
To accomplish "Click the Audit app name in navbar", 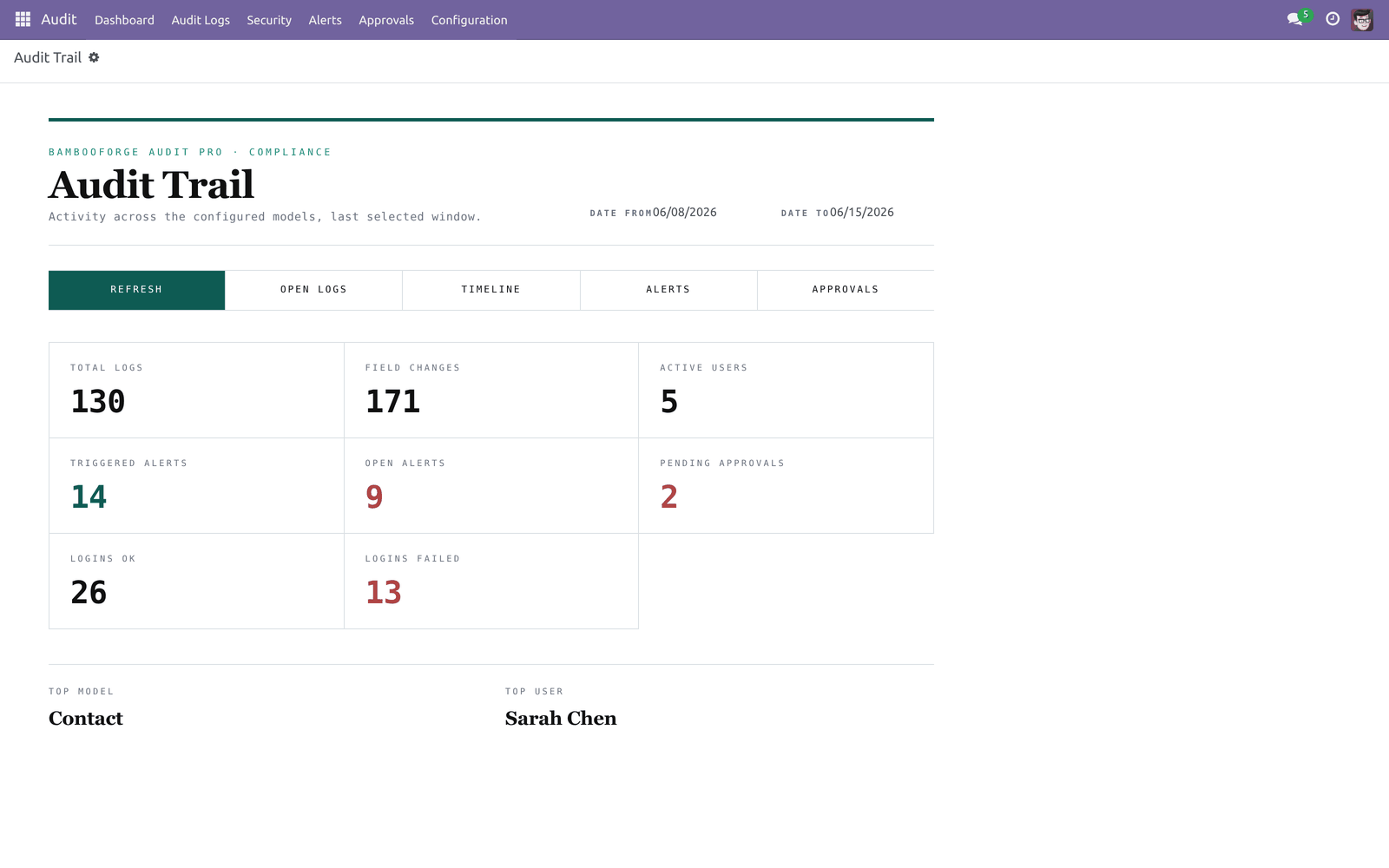I will tap(59, 19).
